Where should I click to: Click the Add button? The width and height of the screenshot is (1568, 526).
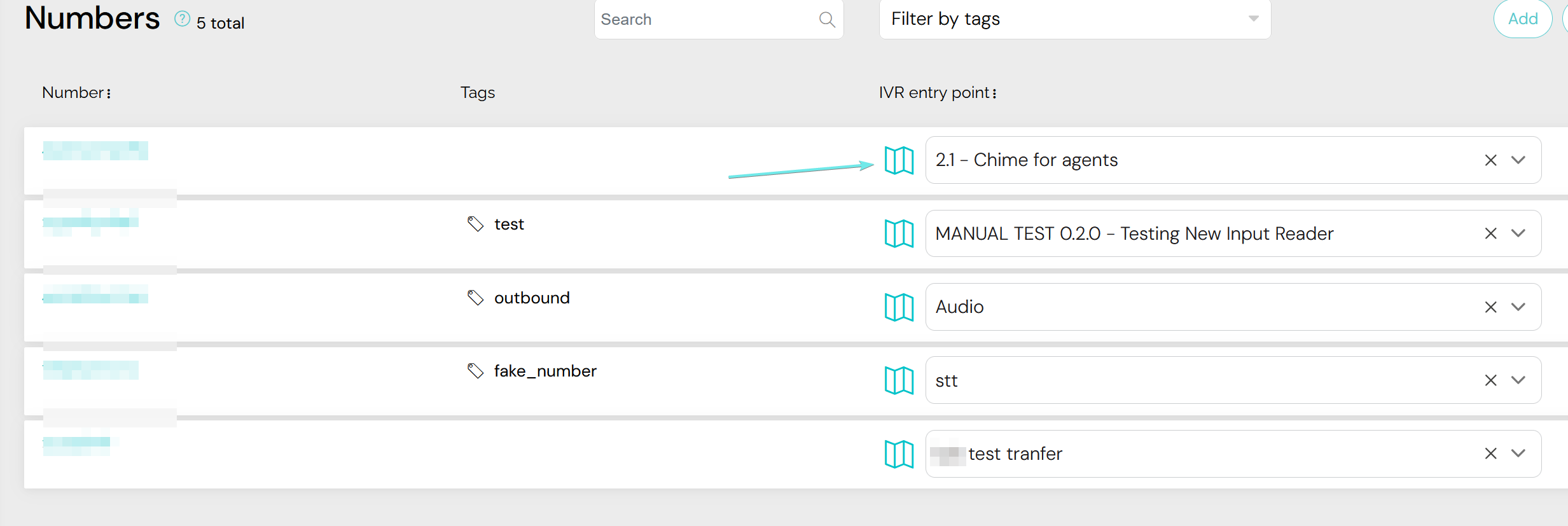pos(1522,19)
